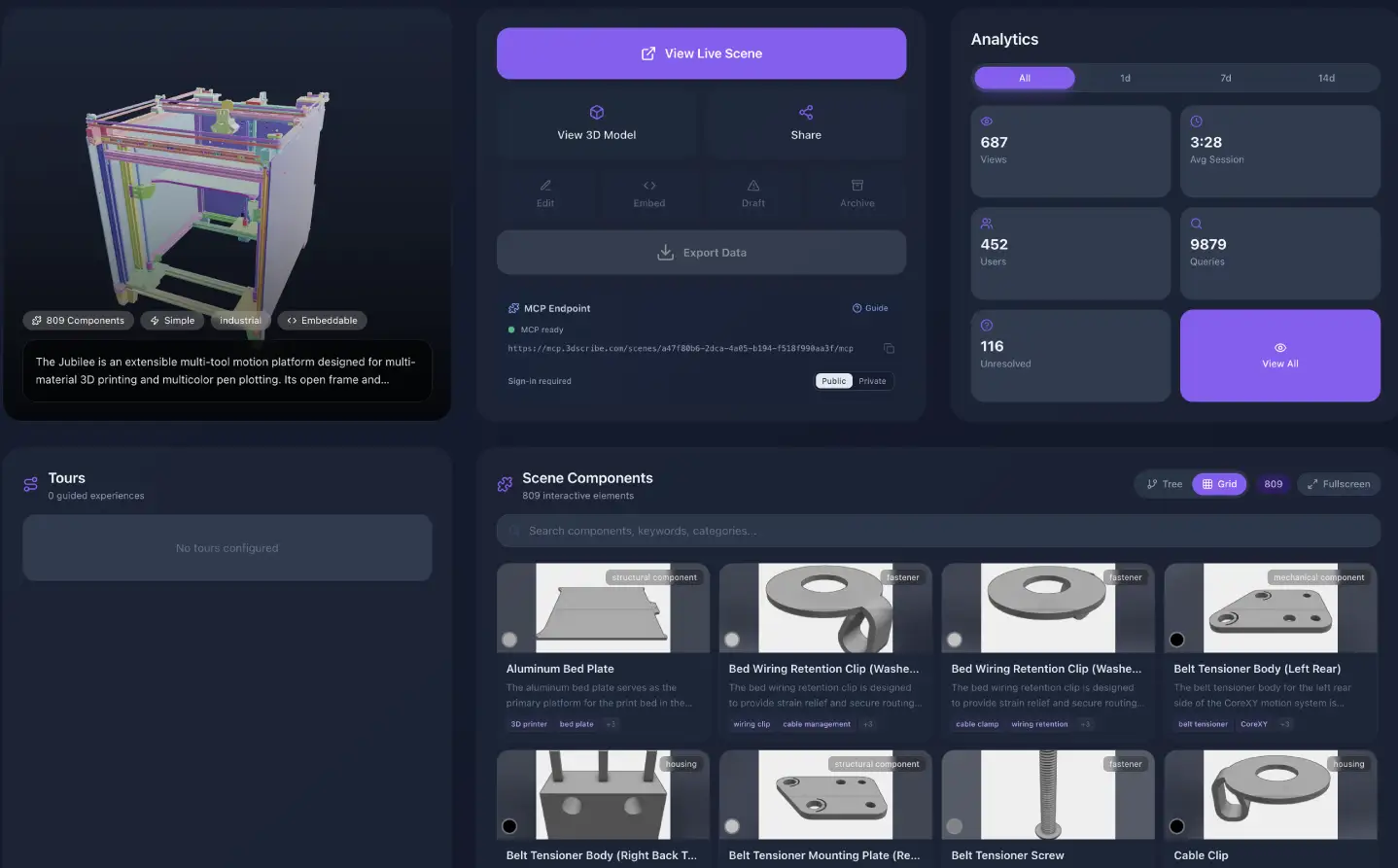Click the belt tensioner tag

pyautogui.click(x=1203, y=724)
